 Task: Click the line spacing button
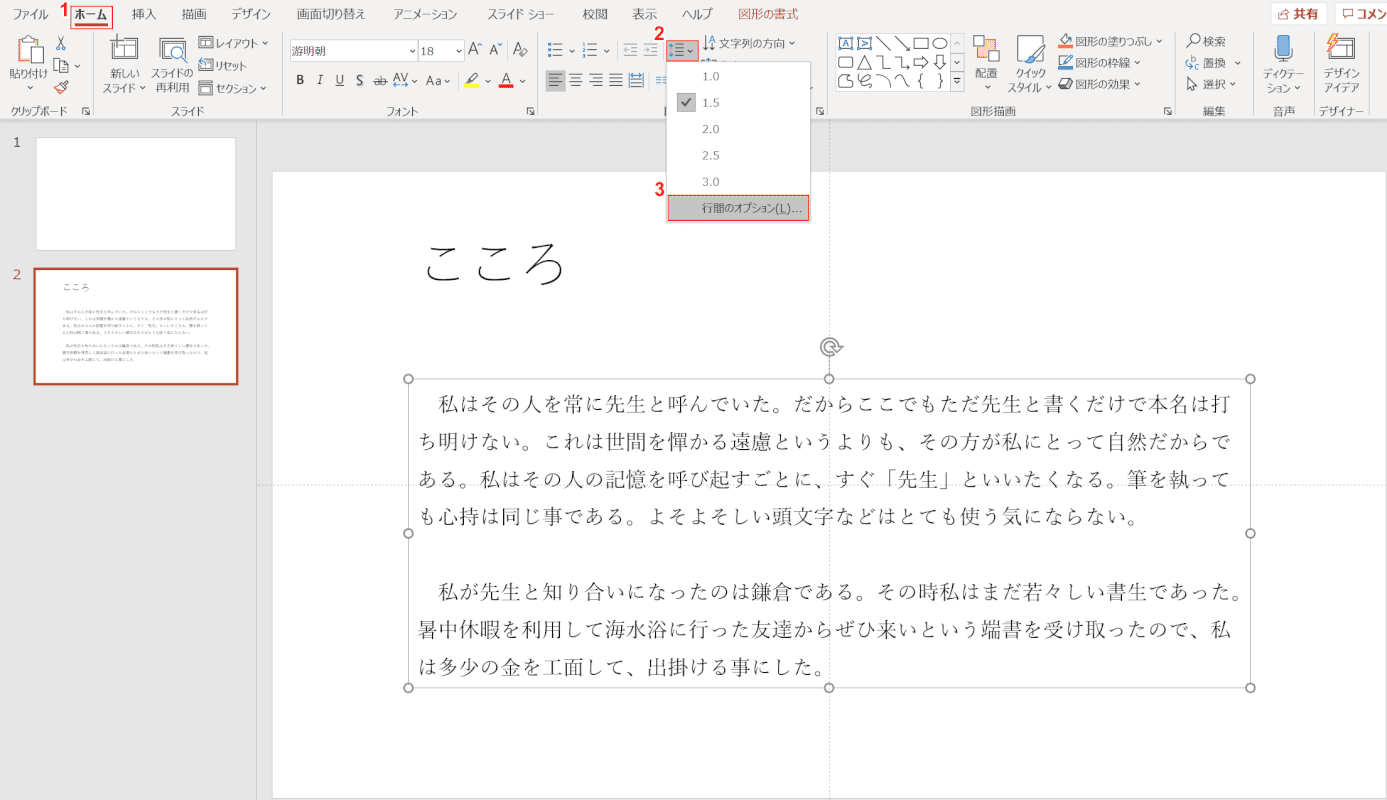click(682, 50)
